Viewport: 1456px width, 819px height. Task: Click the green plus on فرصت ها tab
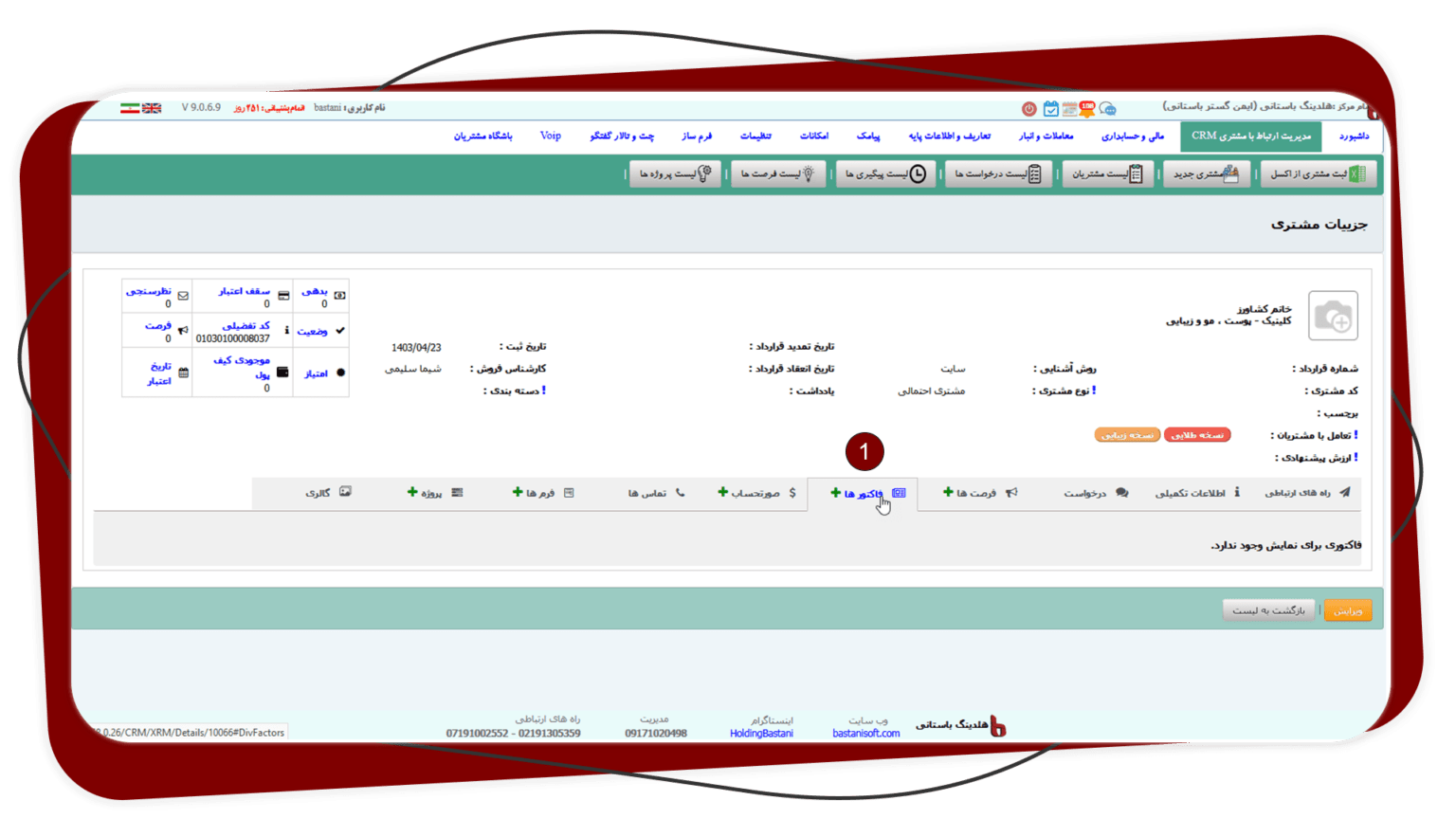click(x=948, y=492)
